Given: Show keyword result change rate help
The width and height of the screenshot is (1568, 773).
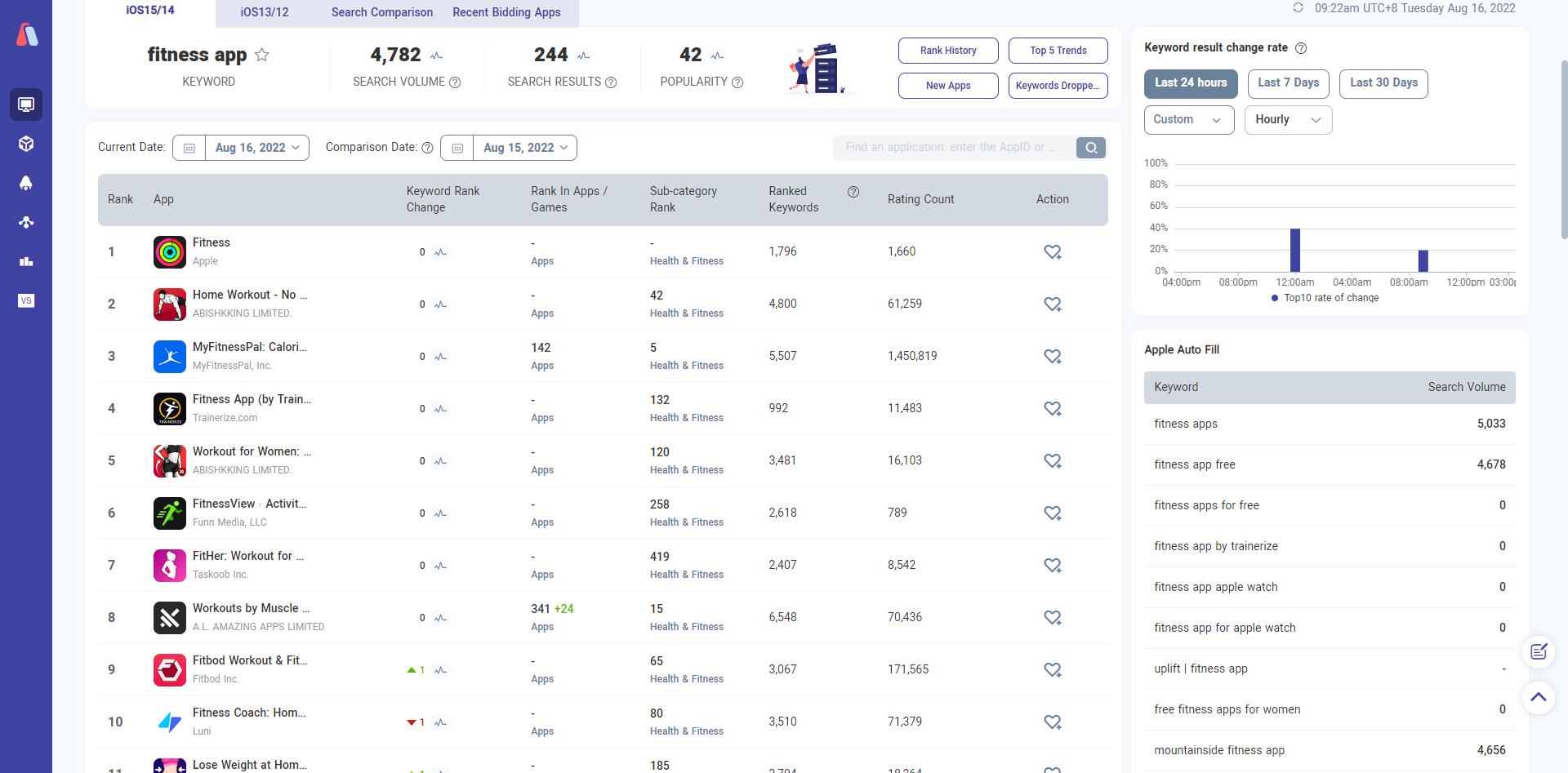Looking at the screenshot, I should tap(1301, 48).
